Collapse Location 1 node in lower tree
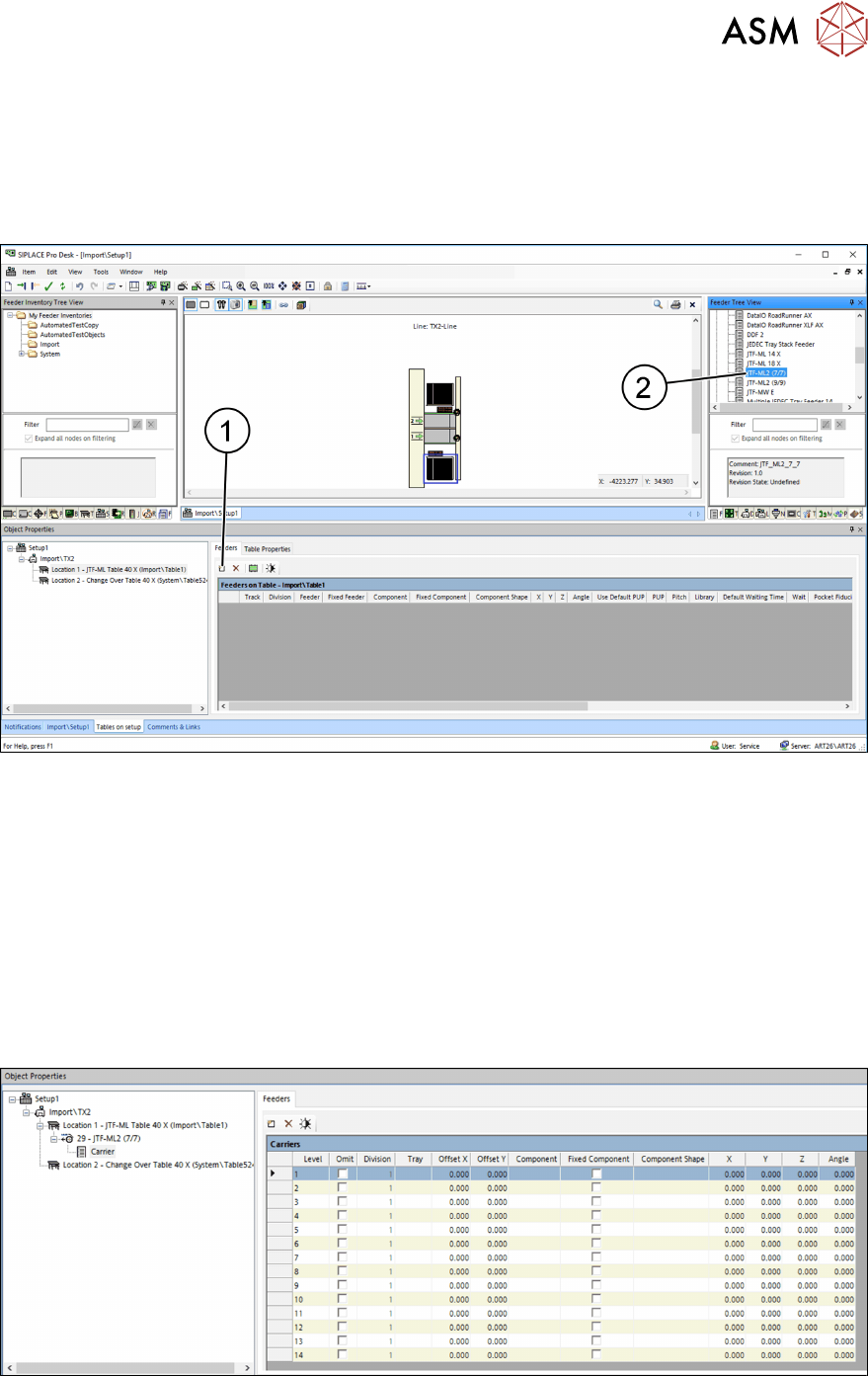The width and height of the screenshot is (868, 1376). (40, 1125)
